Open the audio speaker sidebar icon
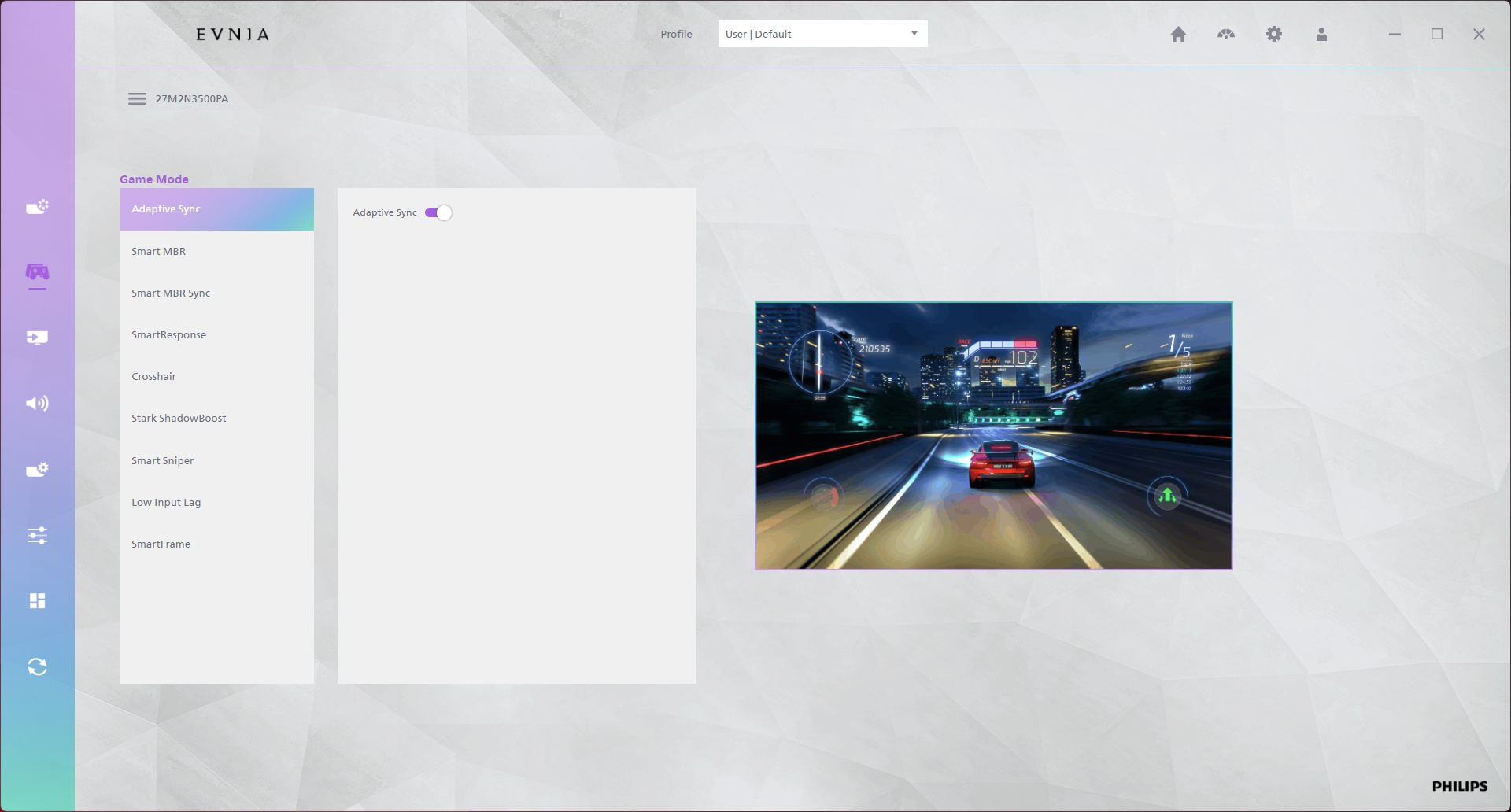This screenshot has width=1511, height=812. 37,404
